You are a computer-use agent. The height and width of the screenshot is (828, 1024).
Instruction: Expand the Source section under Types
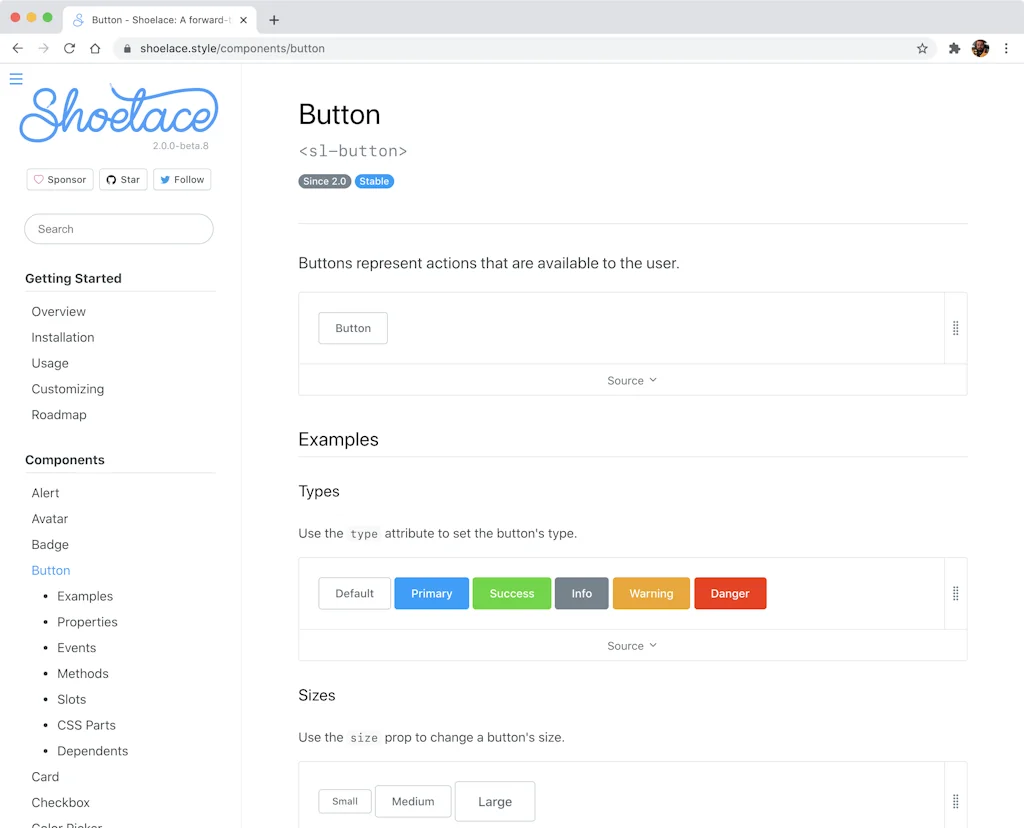632,645
